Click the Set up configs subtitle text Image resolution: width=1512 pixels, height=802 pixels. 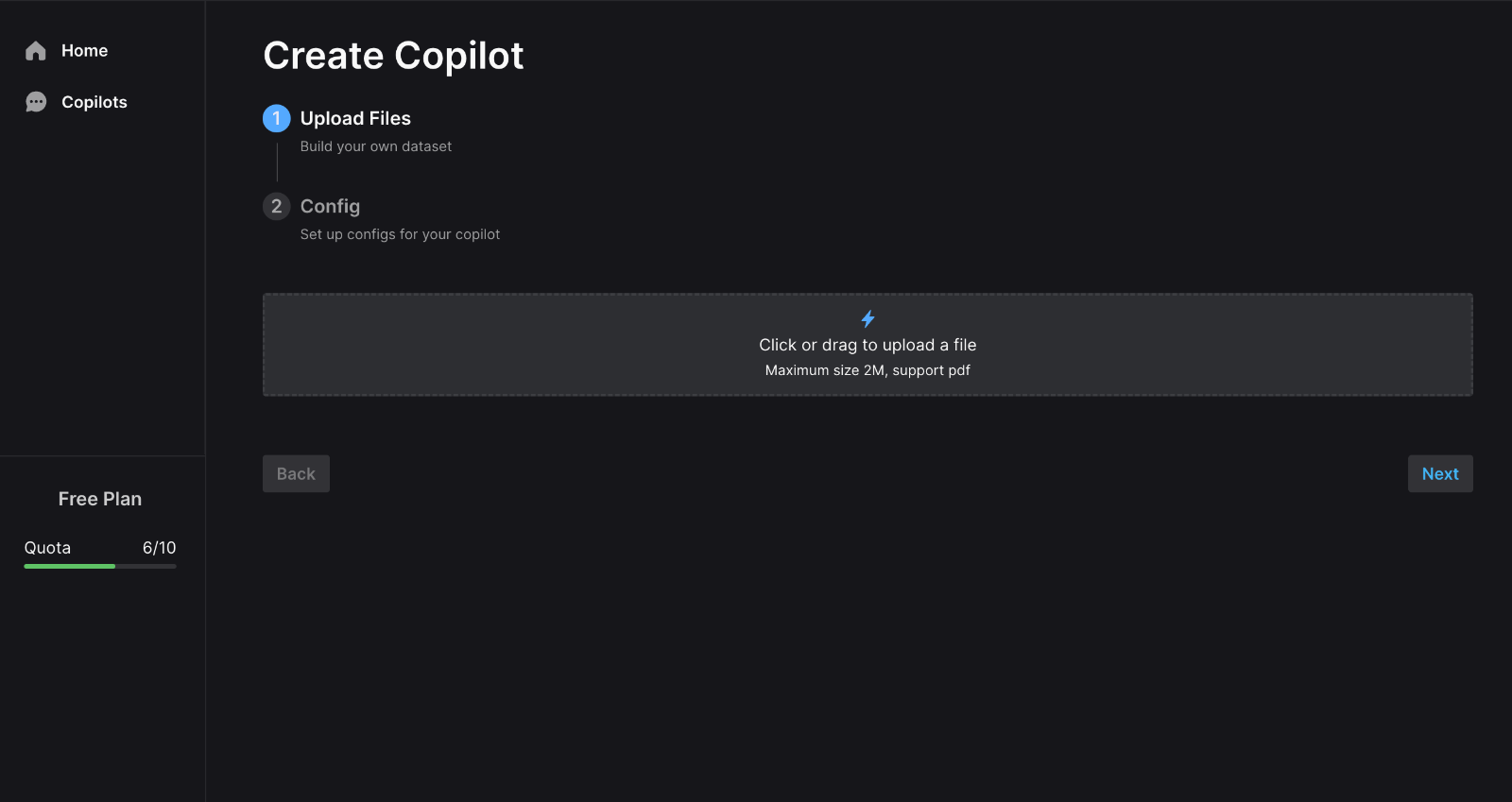click(399, 234)
